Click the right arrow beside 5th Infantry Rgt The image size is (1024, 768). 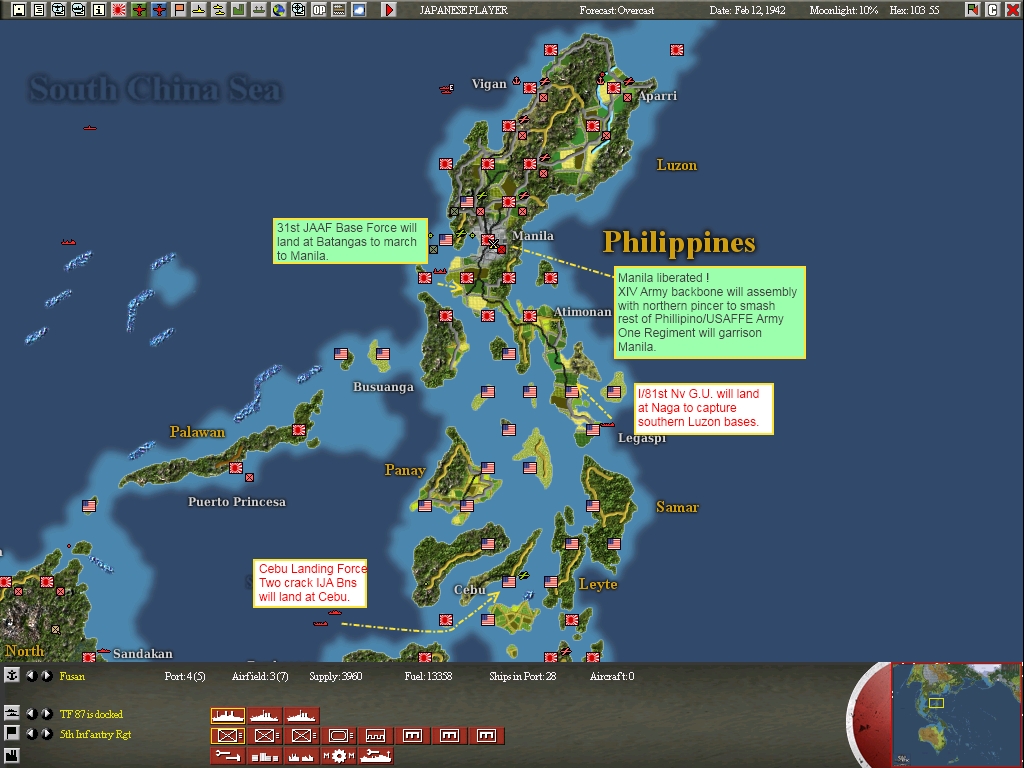click(x=46, y=733)
